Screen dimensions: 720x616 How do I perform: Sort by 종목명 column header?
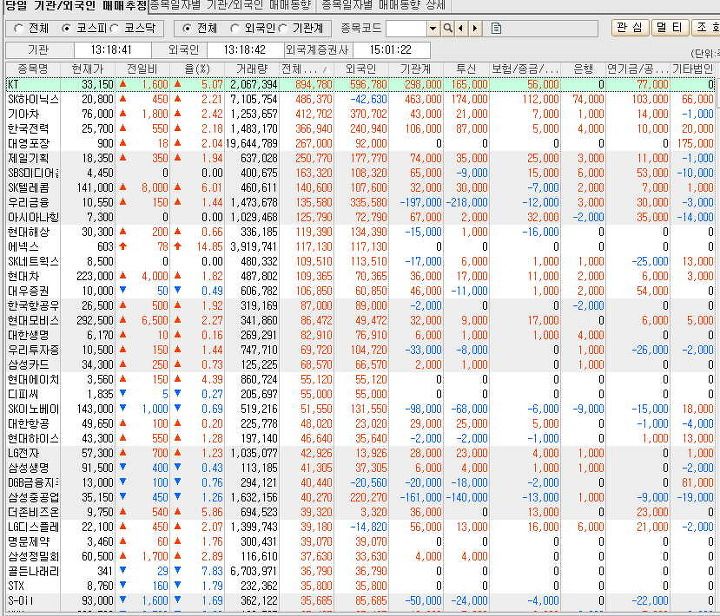coord(32,69)
